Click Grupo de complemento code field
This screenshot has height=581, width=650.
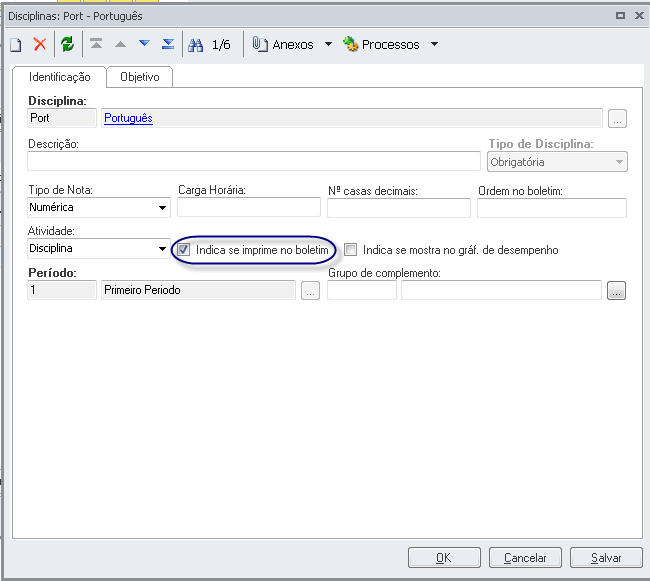click(x=362, y=290)
